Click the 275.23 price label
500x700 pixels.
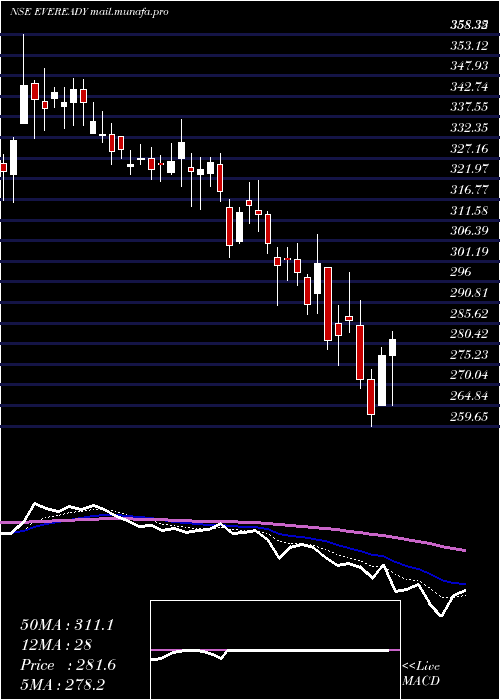[468, 355]
